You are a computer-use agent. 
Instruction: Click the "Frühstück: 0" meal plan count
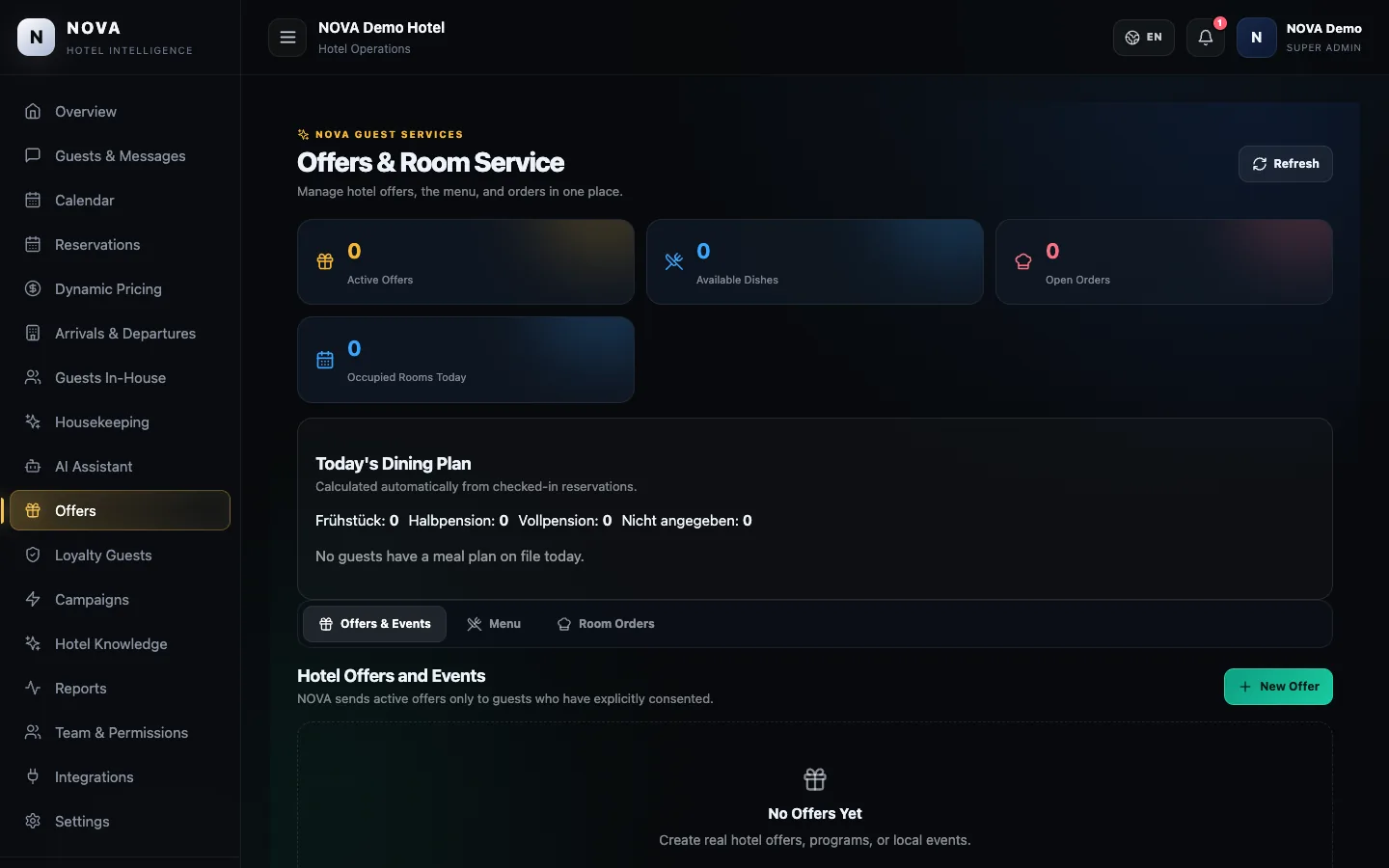[x=357, y=521]
